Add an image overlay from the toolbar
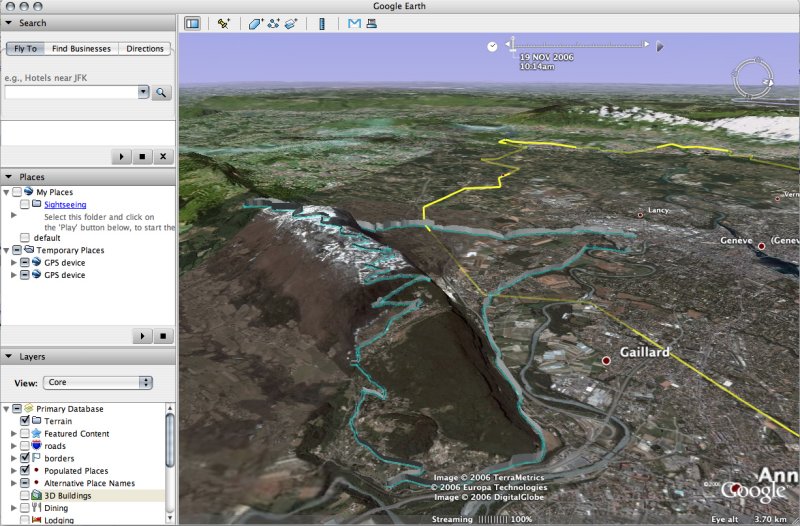 (291, 23)
